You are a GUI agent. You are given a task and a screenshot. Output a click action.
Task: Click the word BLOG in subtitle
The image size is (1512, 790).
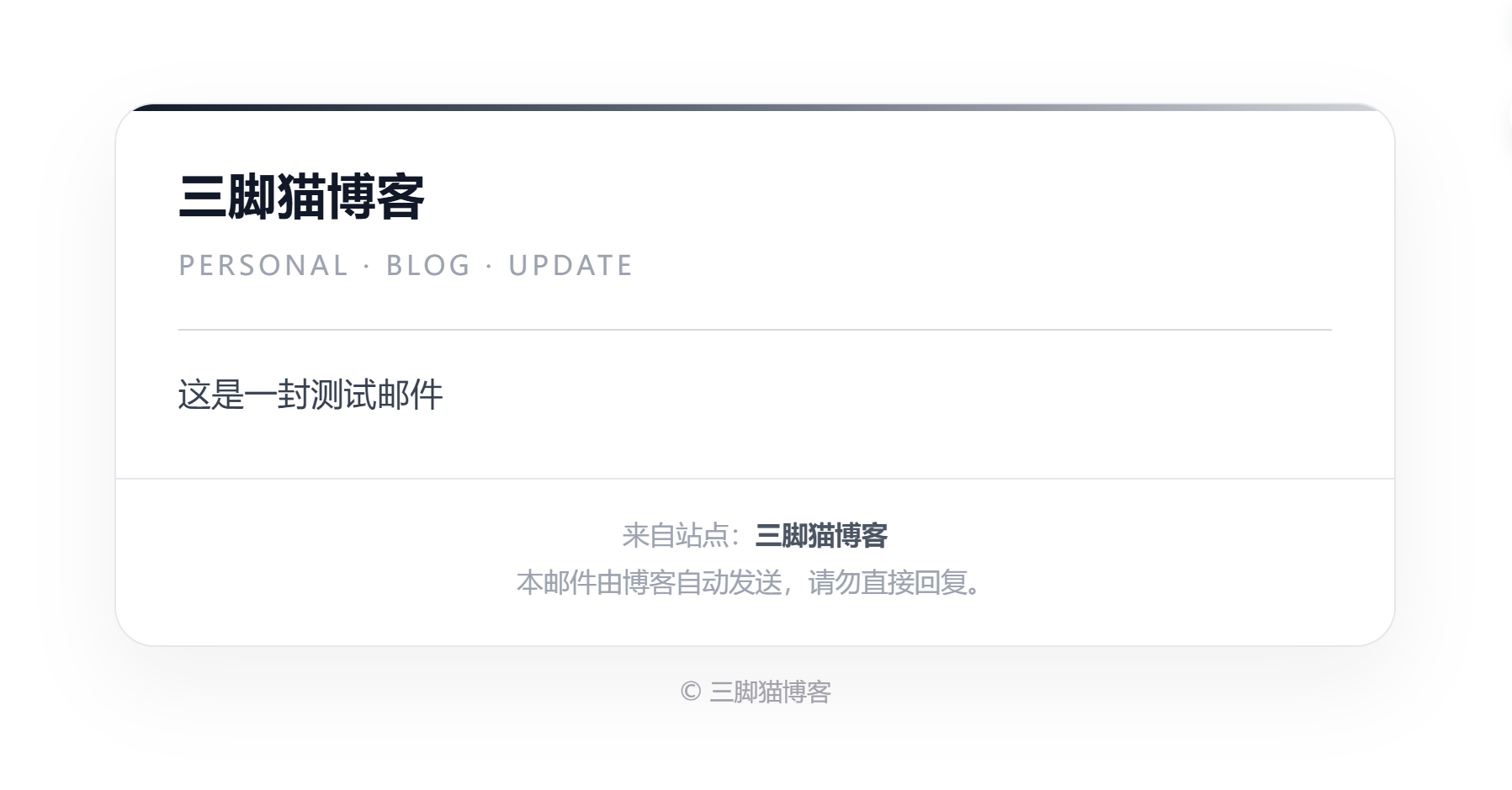(x=428, y=266)
